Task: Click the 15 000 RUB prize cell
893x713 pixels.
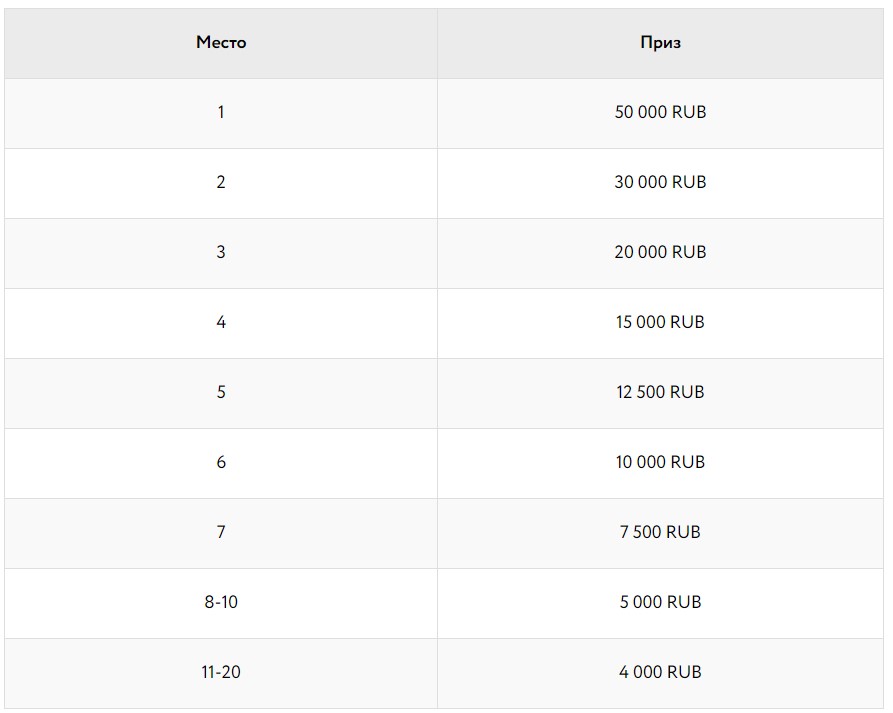Action: tap(660, 322)
